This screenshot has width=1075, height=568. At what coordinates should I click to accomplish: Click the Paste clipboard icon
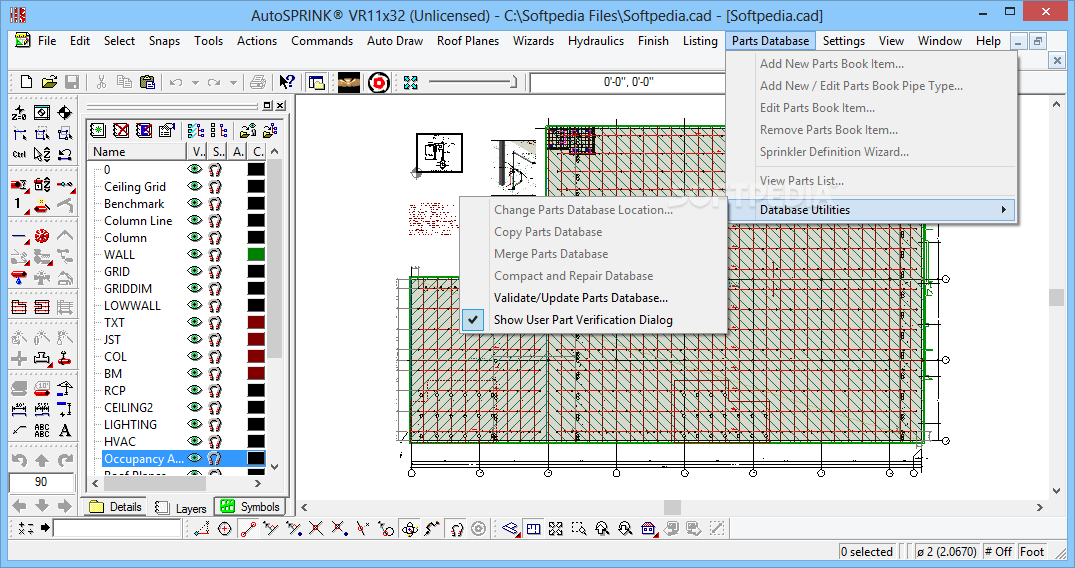(147, 82)
